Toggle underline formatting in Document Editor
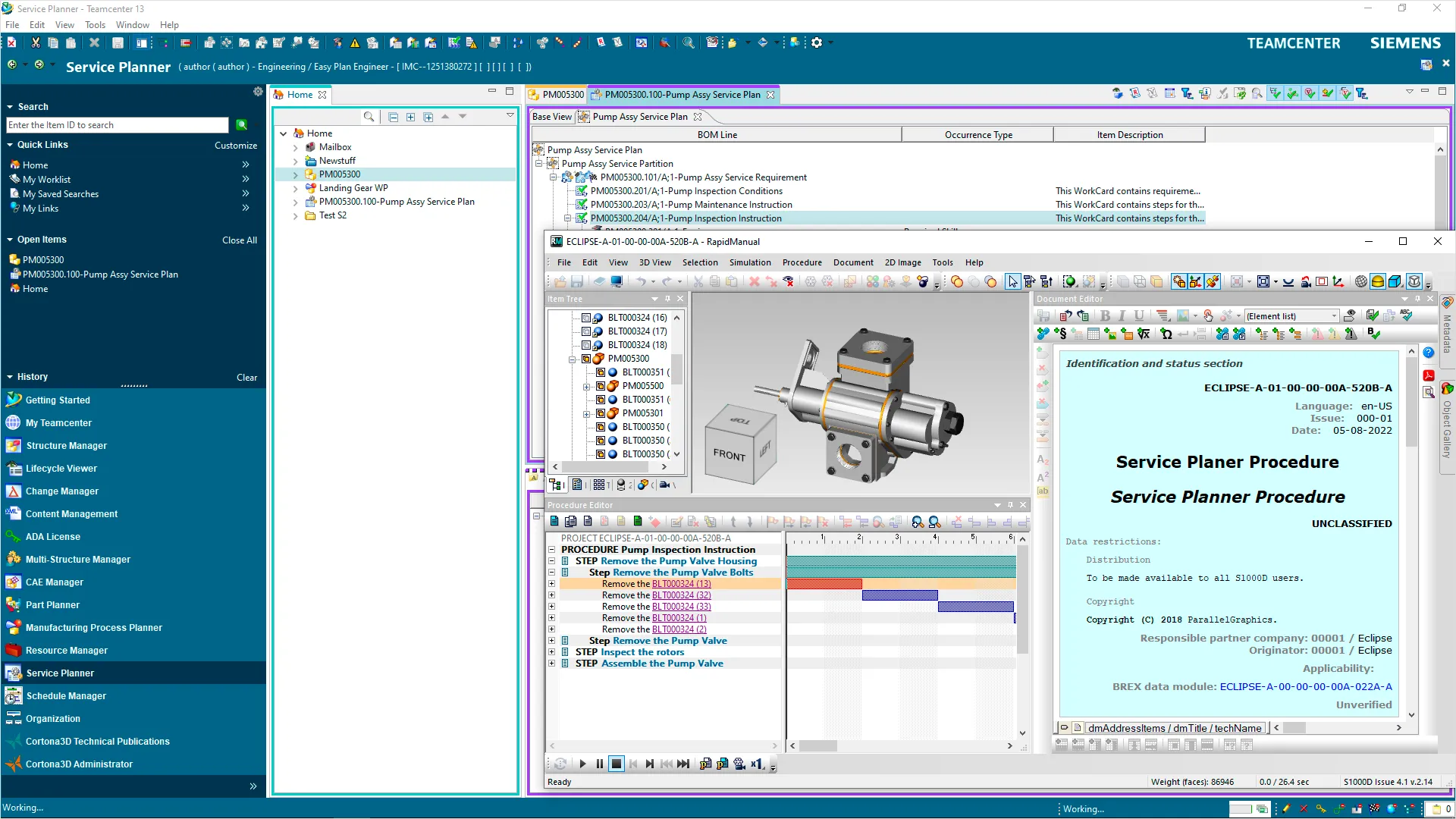1456x819 pixels. tap(1138, 315)
